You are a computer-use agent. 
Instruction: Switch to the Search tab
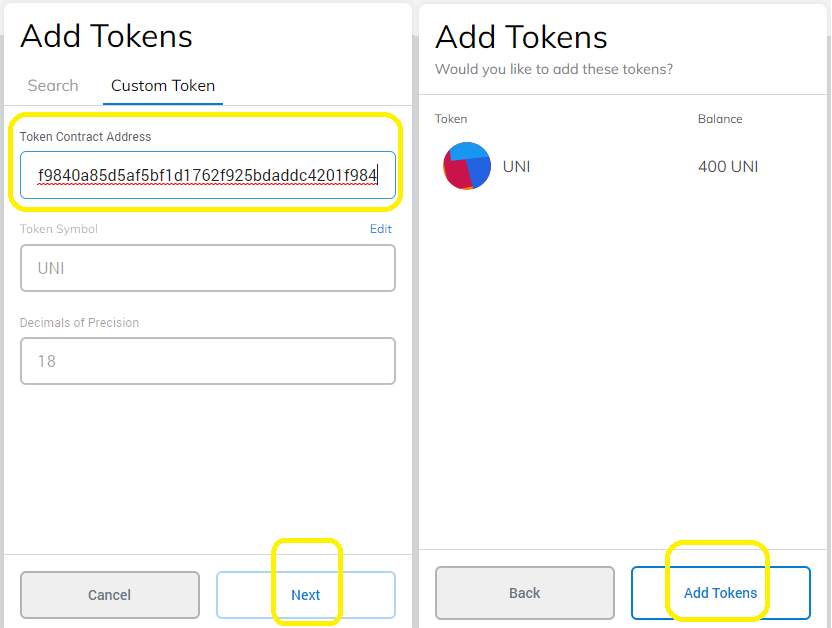[53, 86]
